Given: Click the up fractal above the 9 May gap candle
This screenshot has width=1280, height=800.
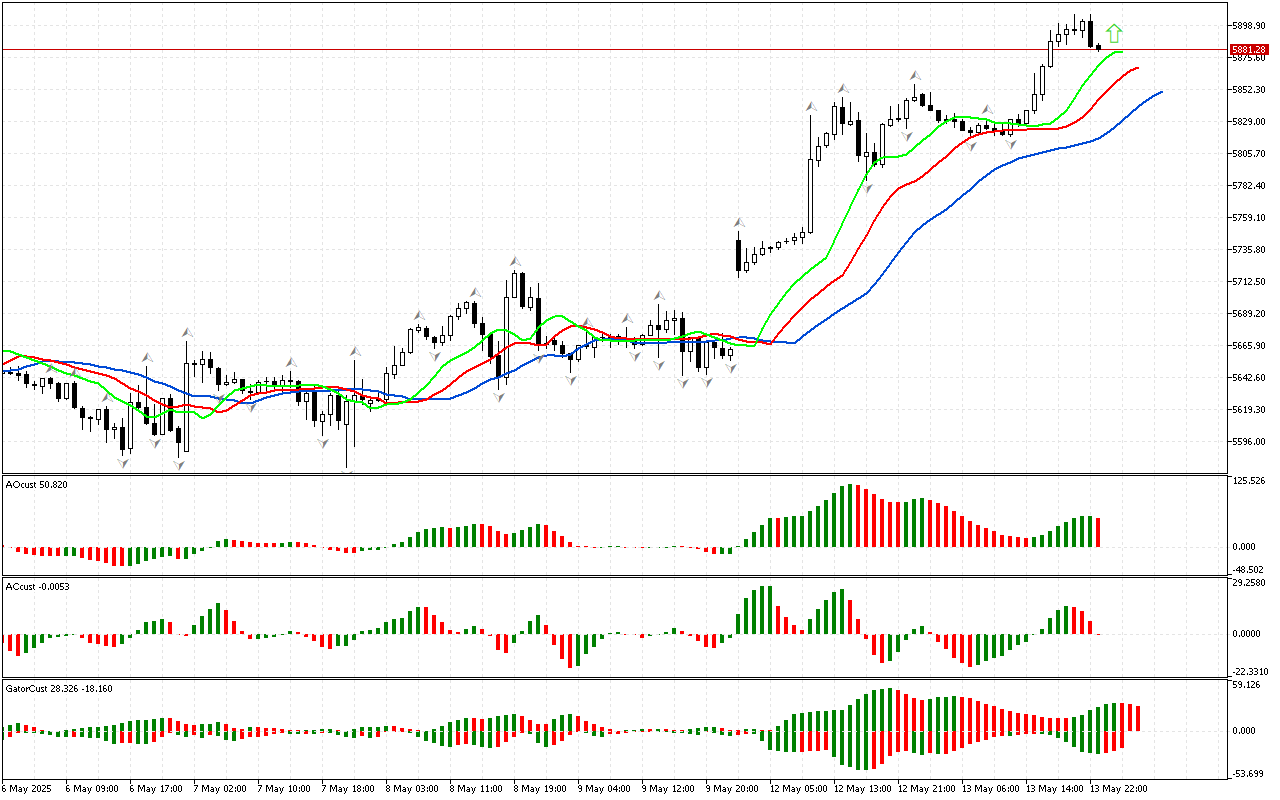Looking at the screenshot, I should tap(739, 223).
